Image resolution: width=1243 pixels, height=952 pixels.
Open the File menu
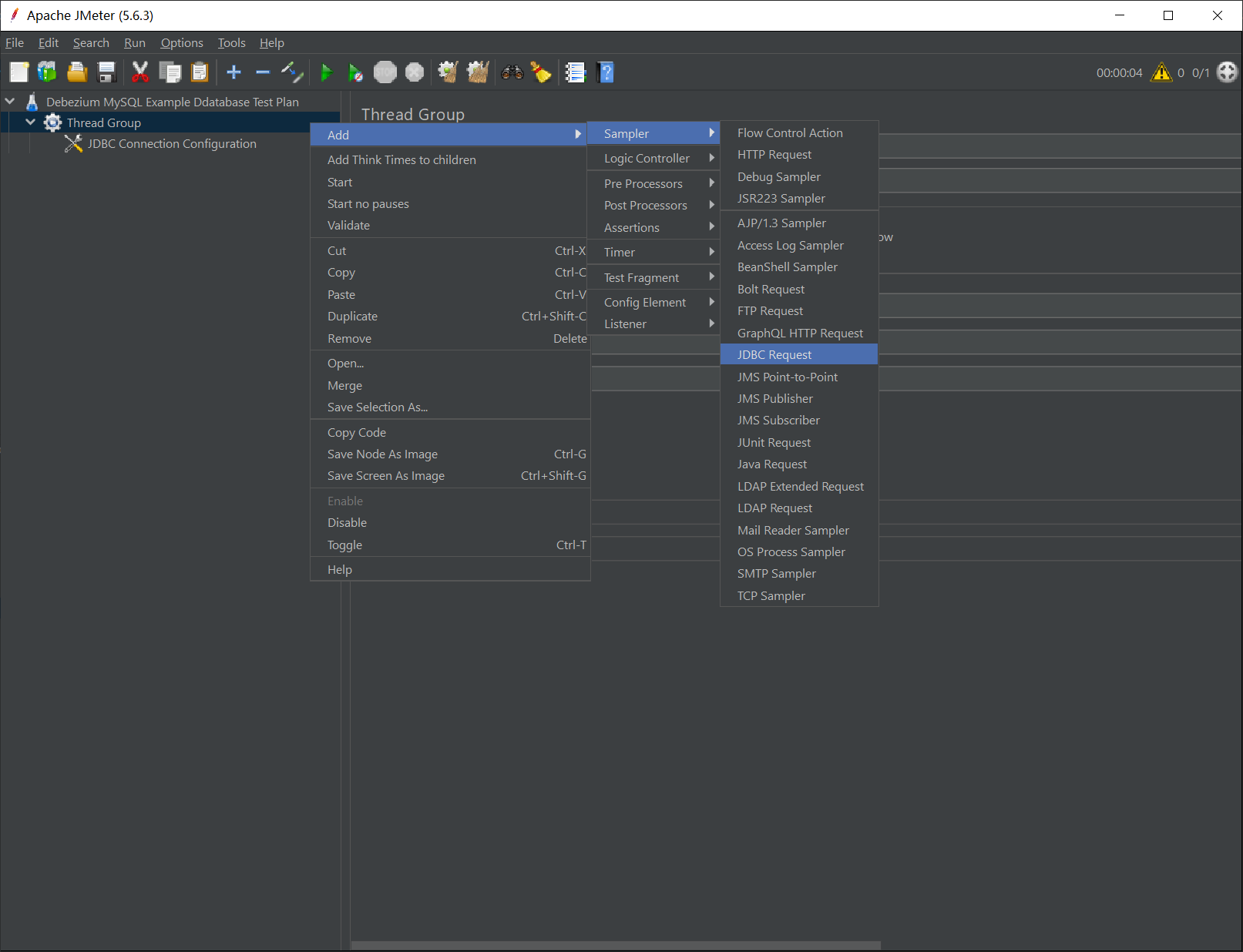coord(15,42)
